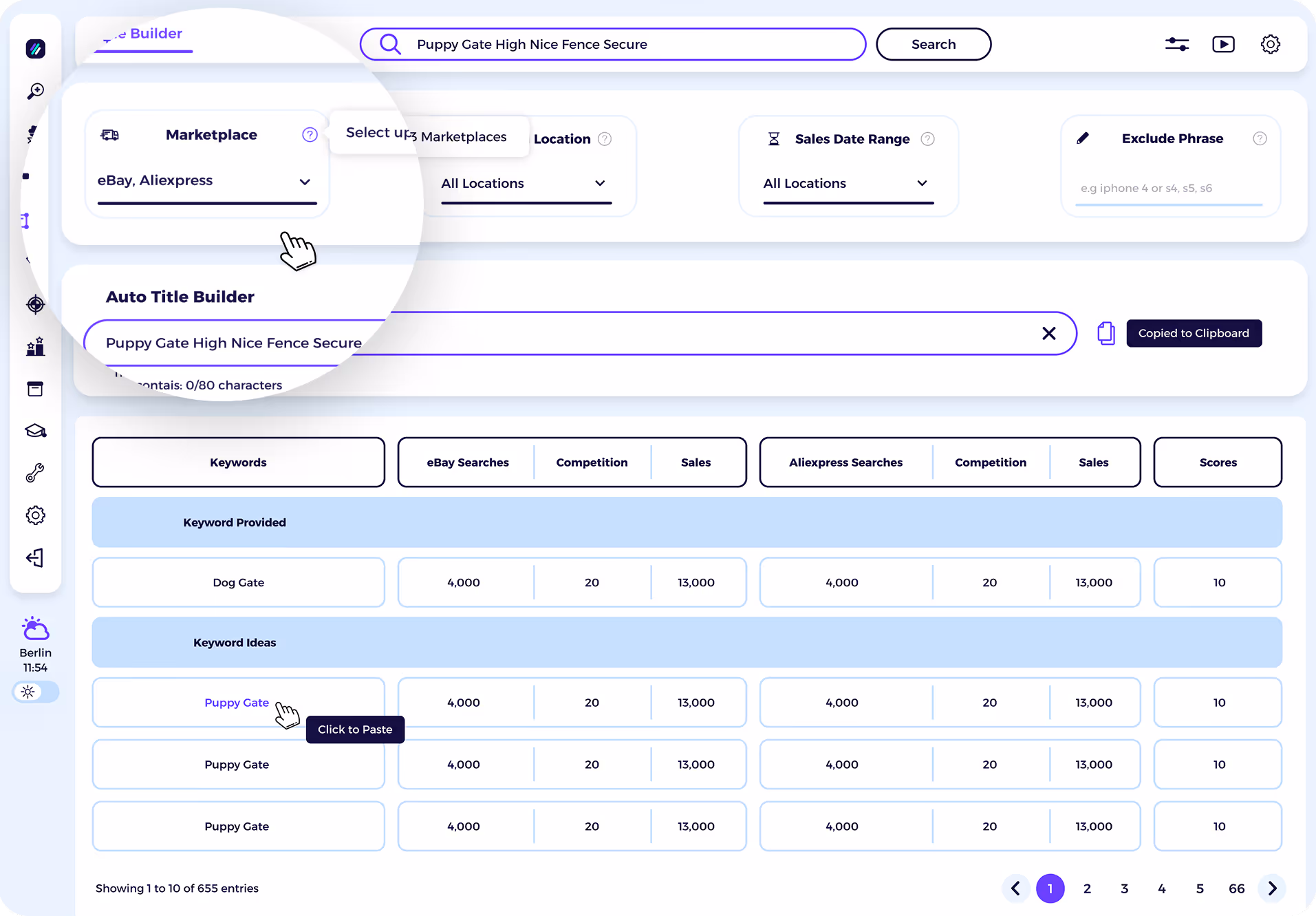Open the video tutorial play icon

coord(1223,44)
